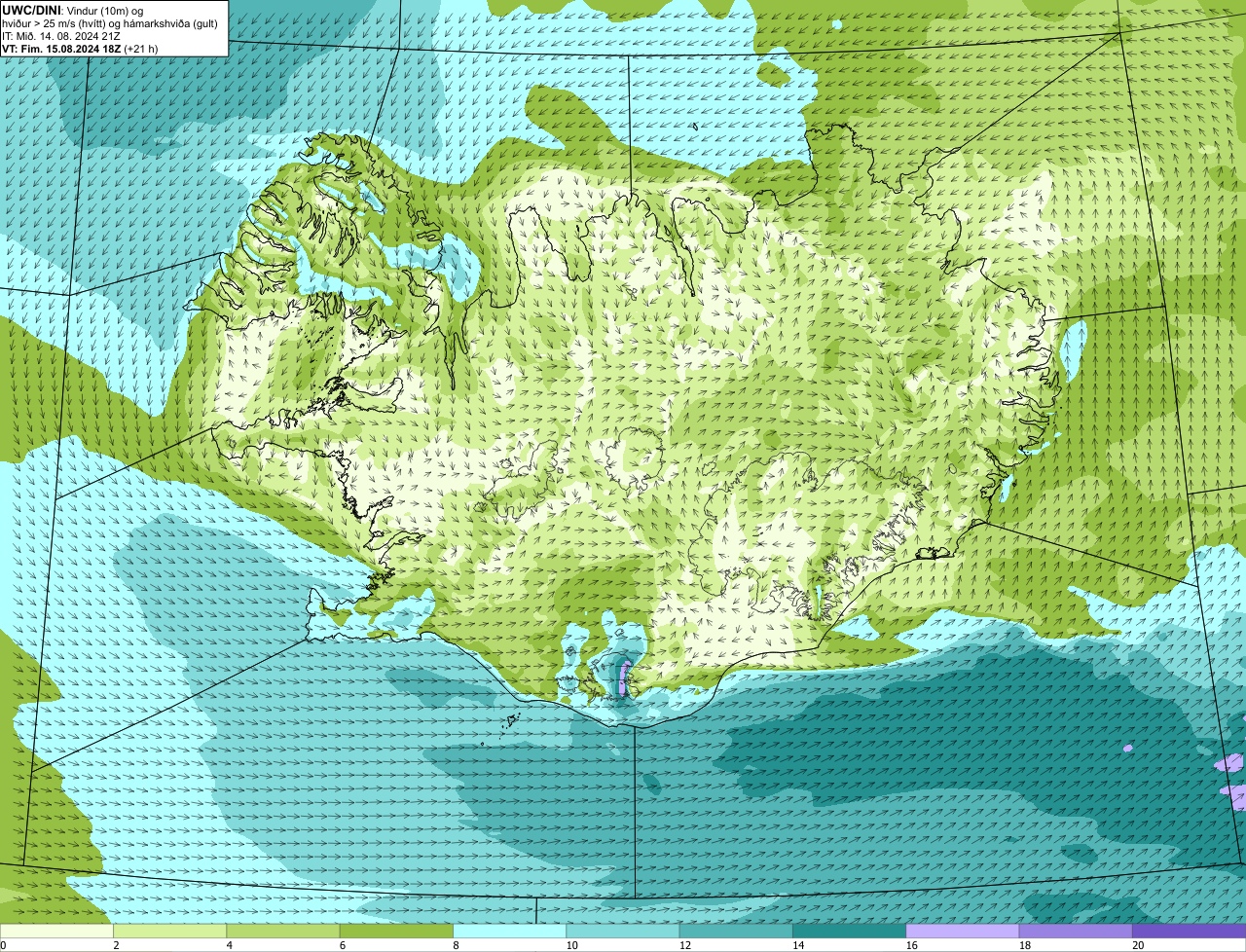Click the scale label '20'
Screen dimensions: 1246x952
point(1138,945)
